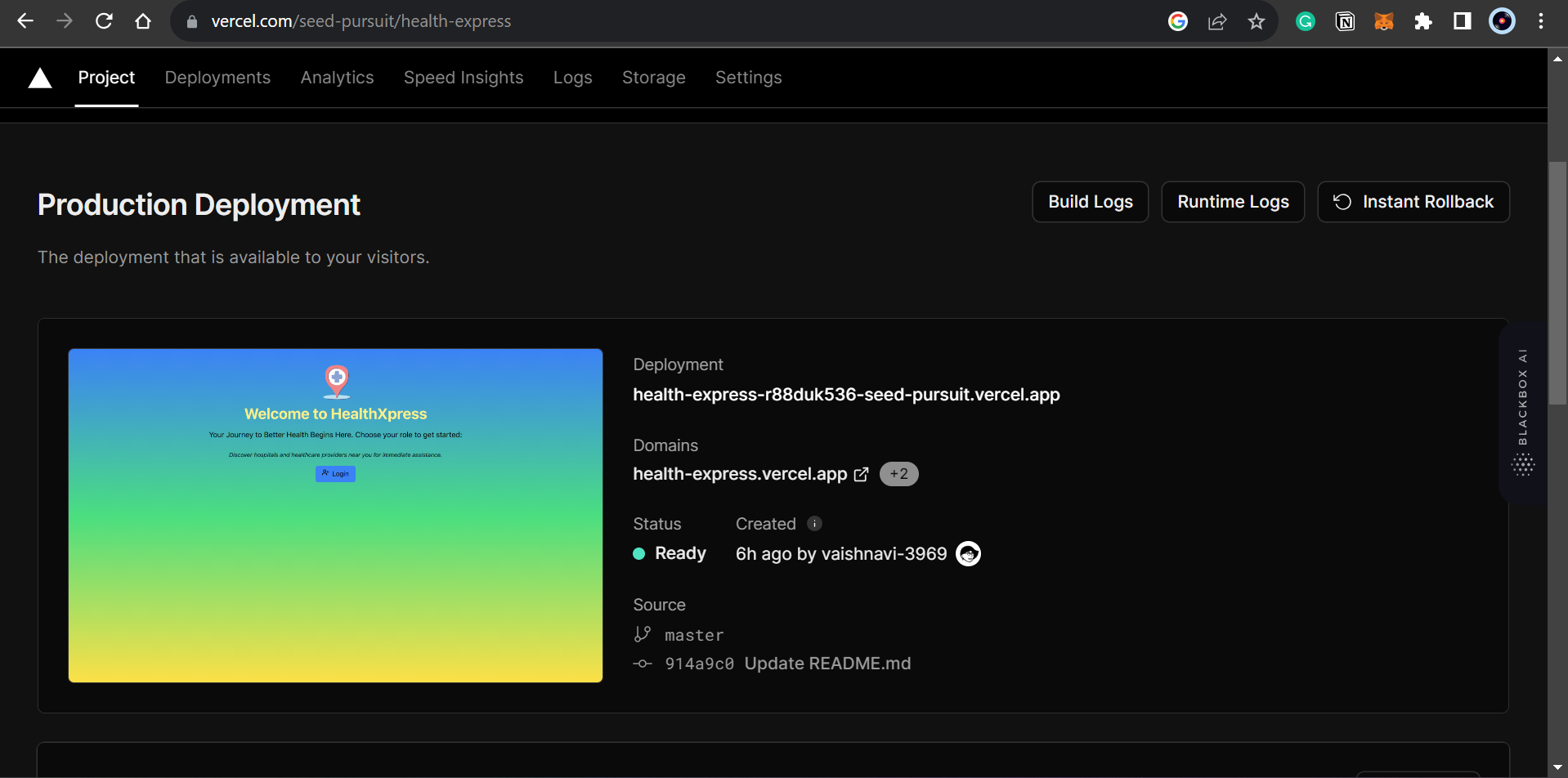Go to the Speed Insights tab
This screenshot has width=1568, height=778.
pos(464,78)
